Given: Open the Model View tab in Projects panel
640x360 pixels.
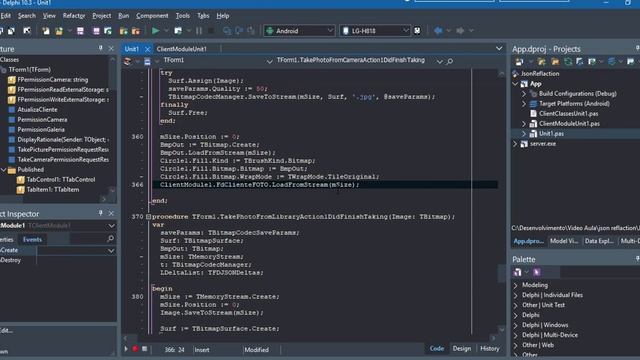Looking at the screenshot, I should [564, 241].
